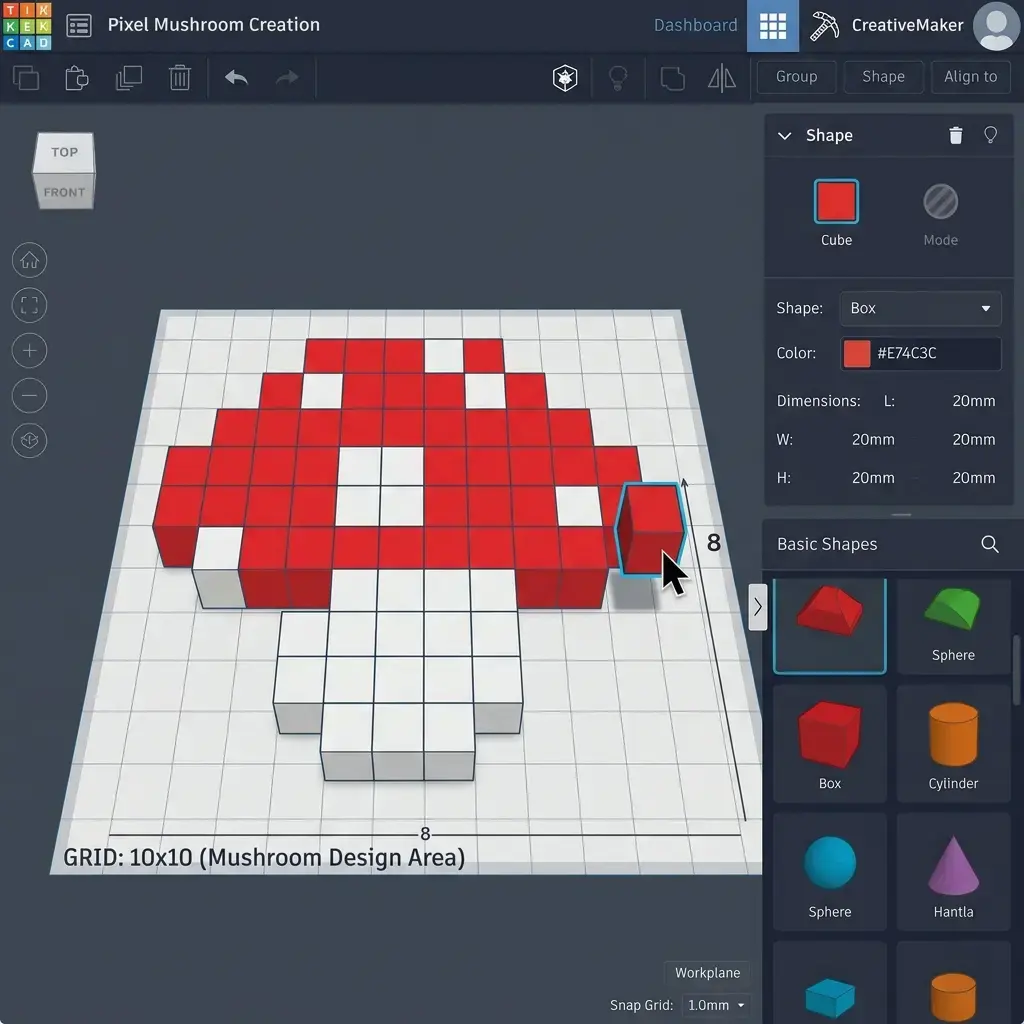Screen dimensions: 1024x1024
Task: Click the Copy toolbar icon
Action: coord(26,78)
